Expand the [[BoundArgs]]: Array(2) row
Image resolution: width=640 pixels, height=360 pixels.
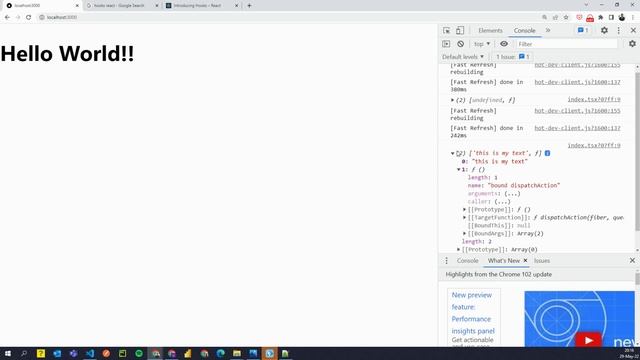[464, 233]
